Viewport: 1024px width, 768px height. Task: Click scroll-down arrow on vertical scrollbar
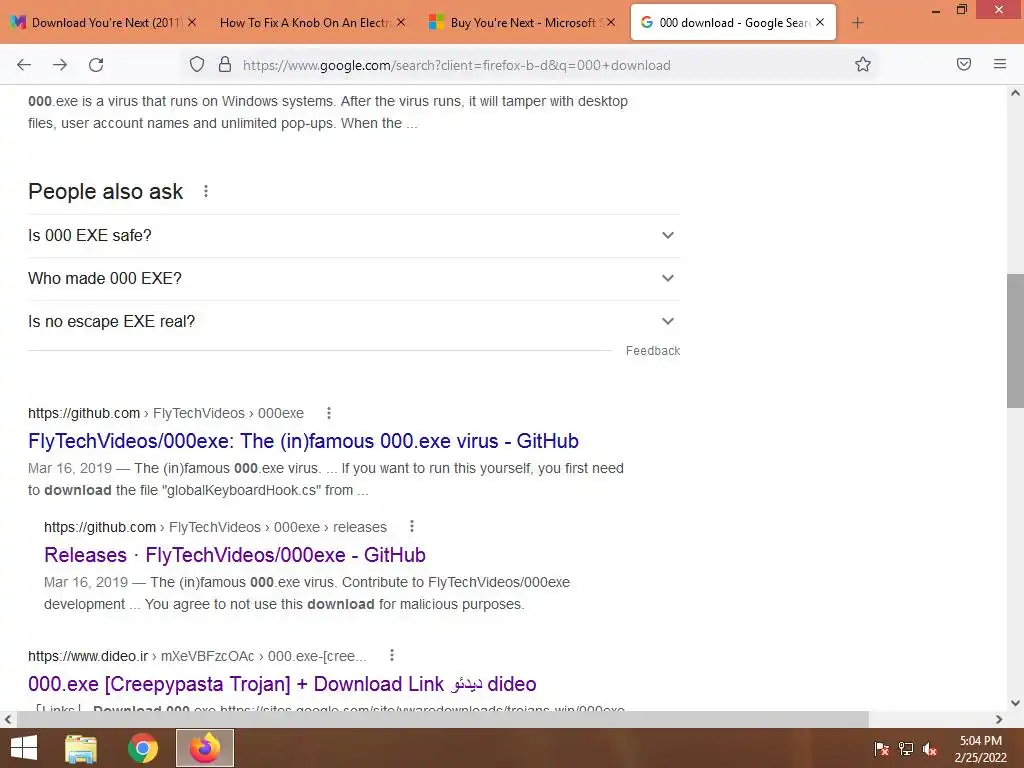[x=1015, y=703]
